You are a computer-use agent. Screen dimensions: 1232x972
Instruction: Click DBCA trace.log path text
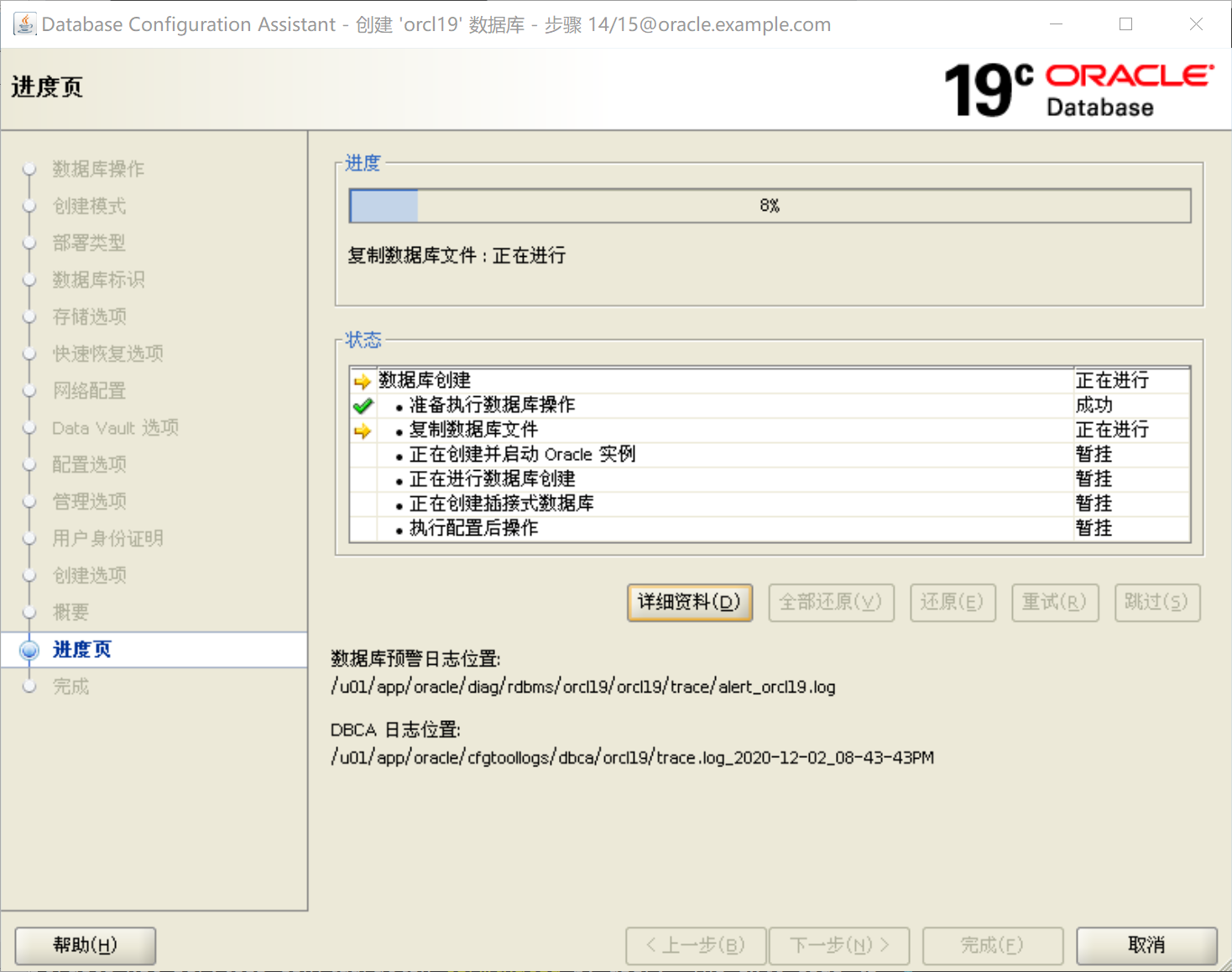(x=632, y=757)
